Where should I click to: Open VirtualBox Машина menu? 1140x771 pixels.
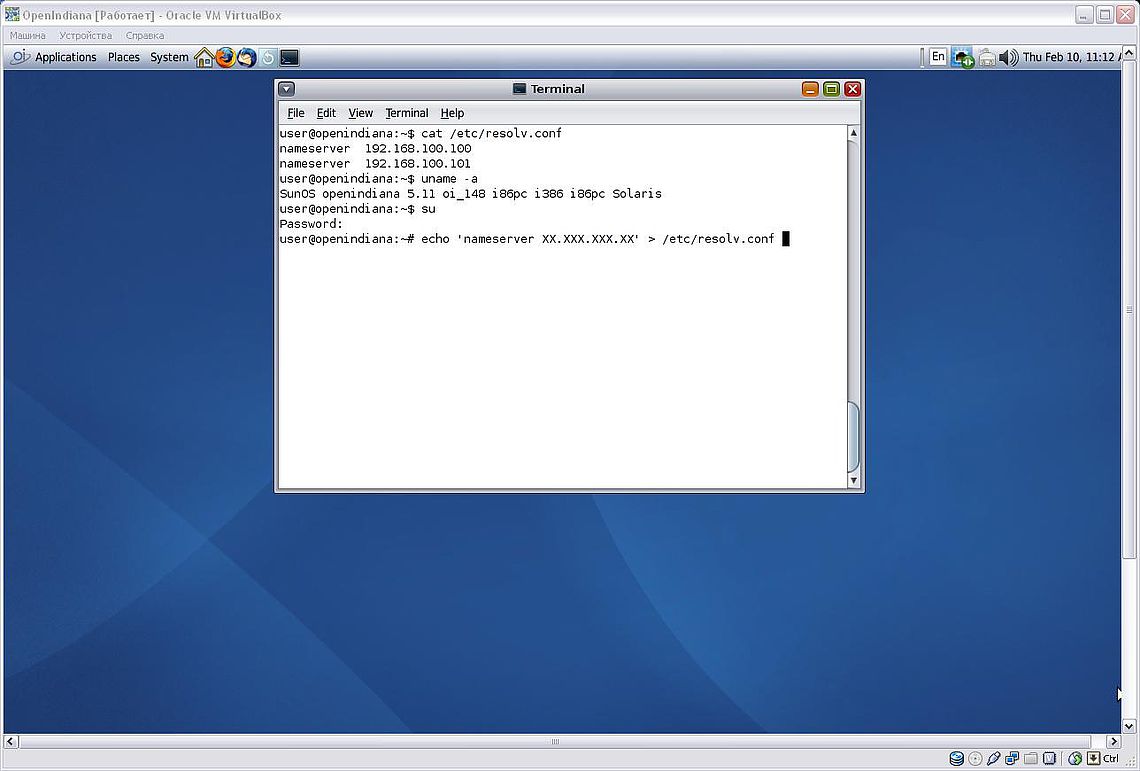tap(28, 35)
